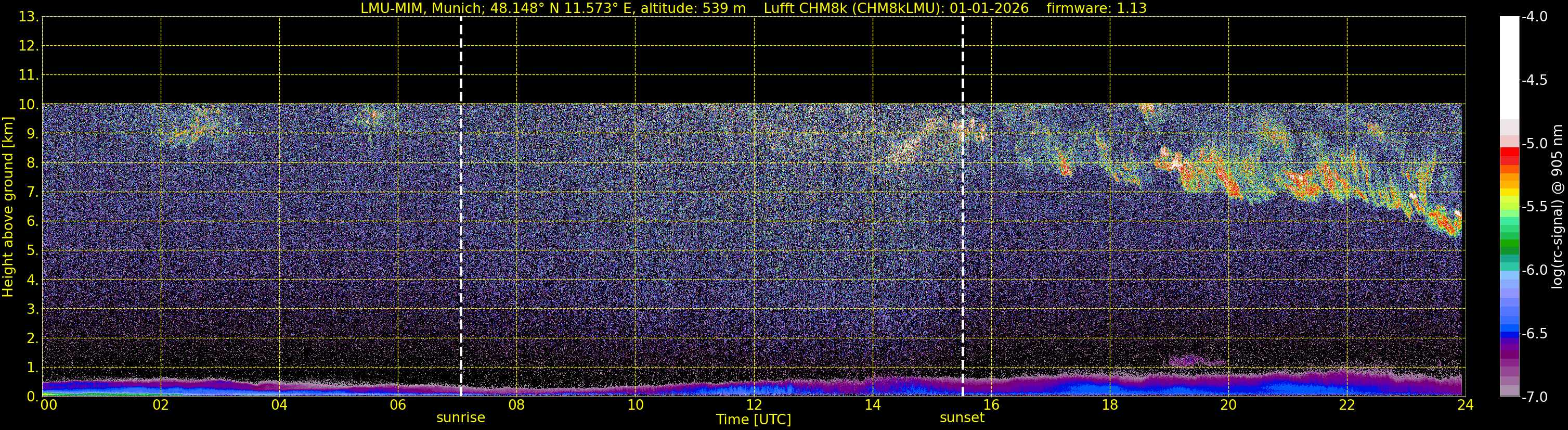
Task: Click the 'Time [UTC]' axis label
Action: pyautogui.click(x=754, y=420)
